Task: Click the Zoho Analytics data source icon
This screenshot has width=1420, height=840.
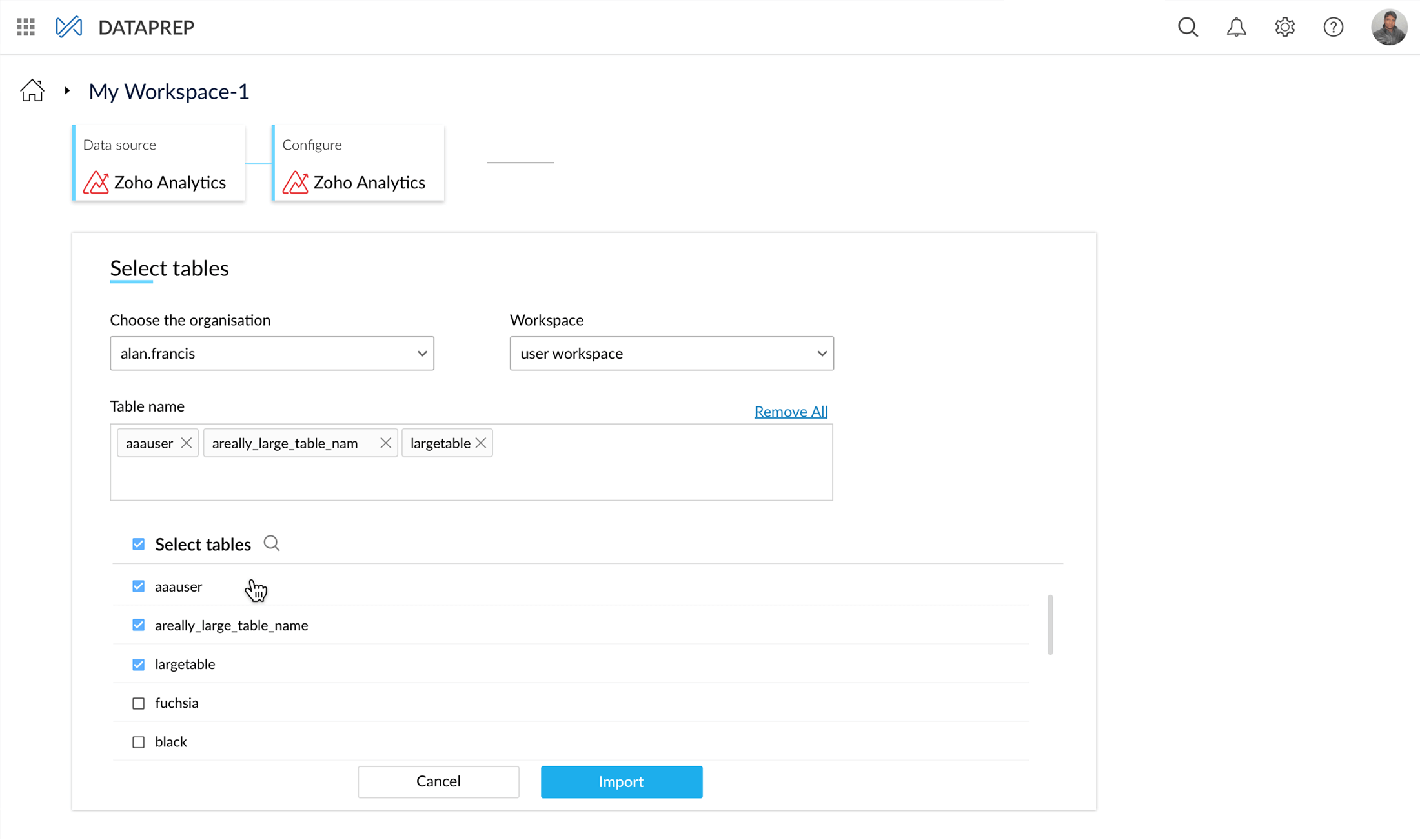Action: pyautogui.click(x=97, y=182)
